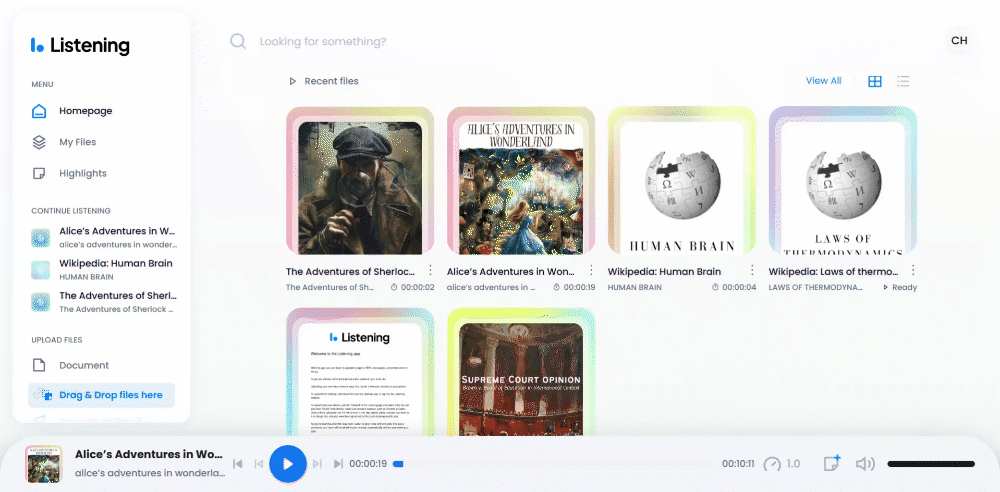The image size is (1000, 492).
Task: Click the playback progress bar
Action: [x=554, y=464]
